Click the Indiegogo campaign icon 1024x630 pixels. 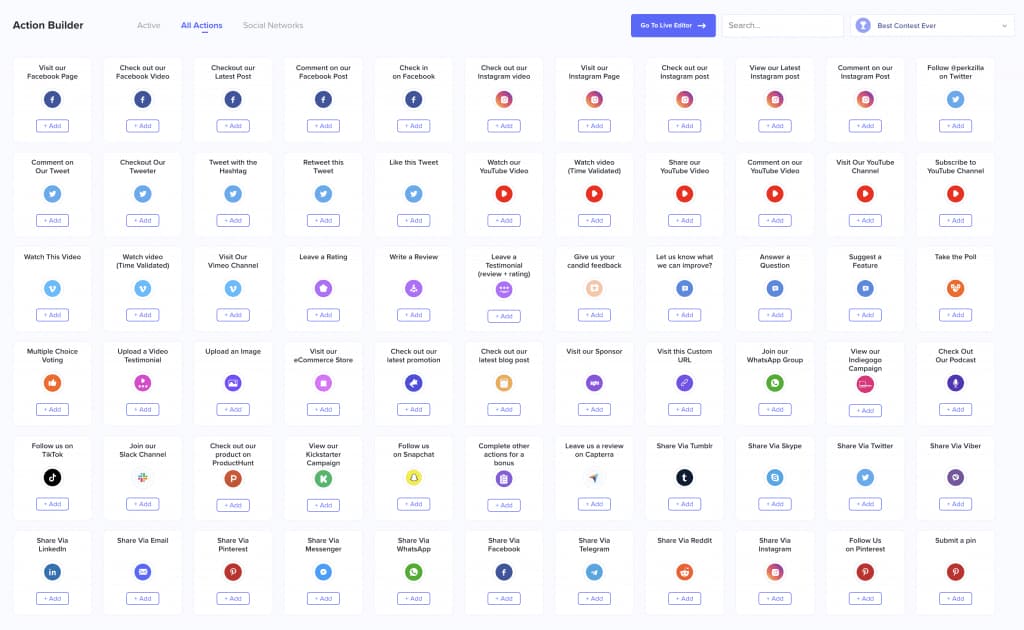[x=865, y=385]
